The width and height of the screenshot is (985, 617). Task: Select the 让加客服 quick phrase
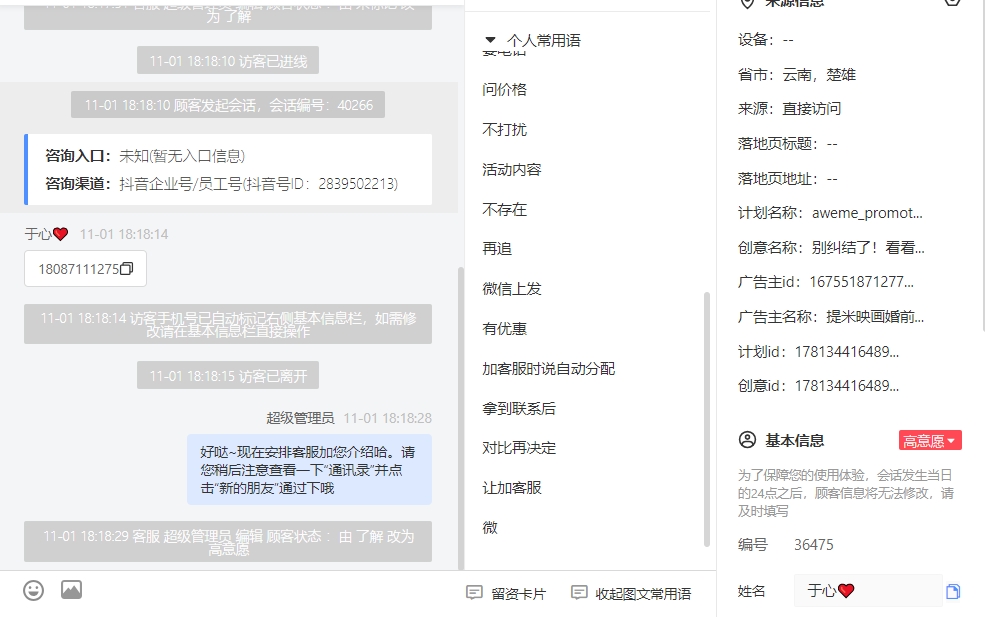coord(512,488)
